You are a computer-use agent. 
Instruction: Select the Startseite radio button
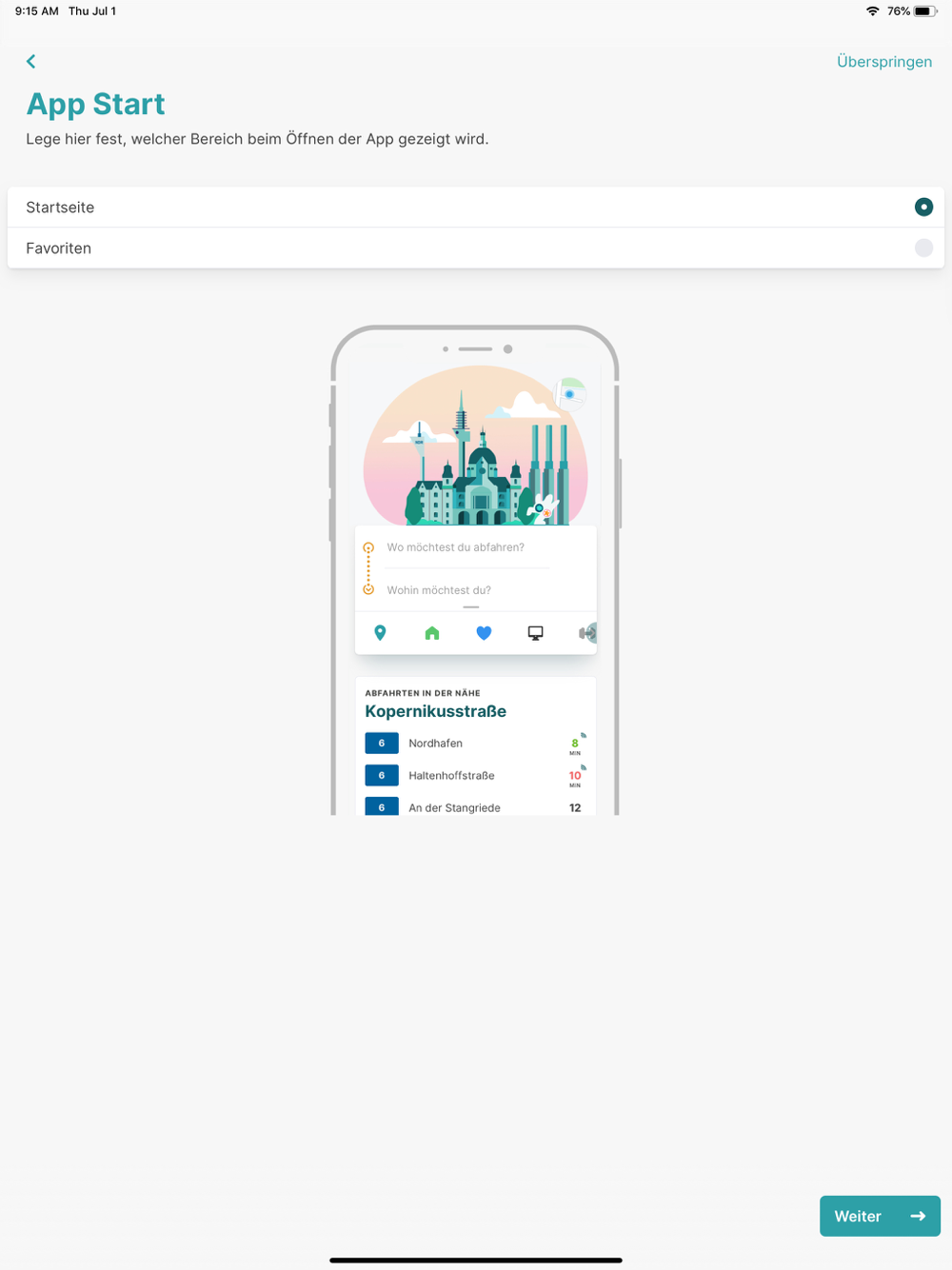(922, 208)
